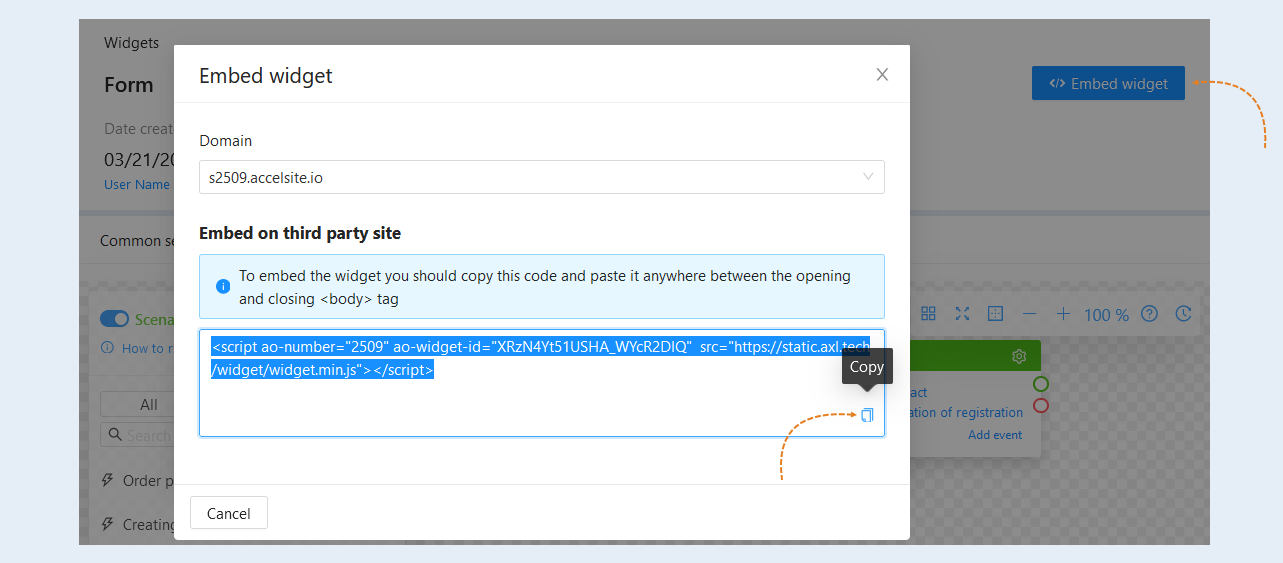The image size is (1283, 563).
Task: Select the All filter tab
Action: 138,405
